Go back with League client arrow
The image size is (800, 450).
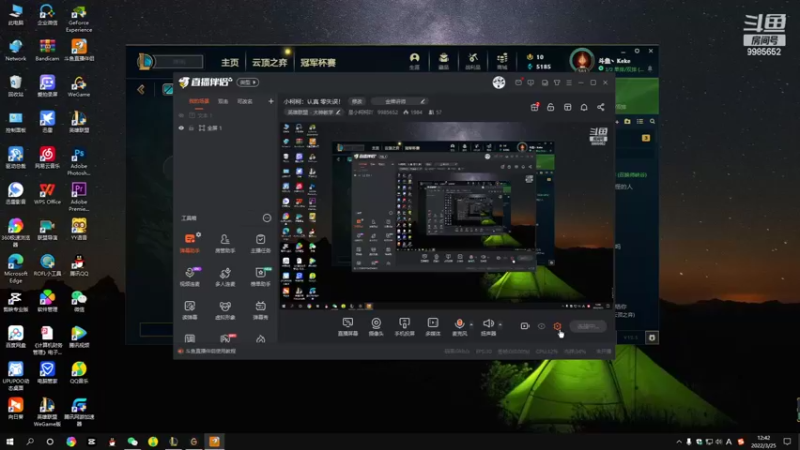pos(141,90)
